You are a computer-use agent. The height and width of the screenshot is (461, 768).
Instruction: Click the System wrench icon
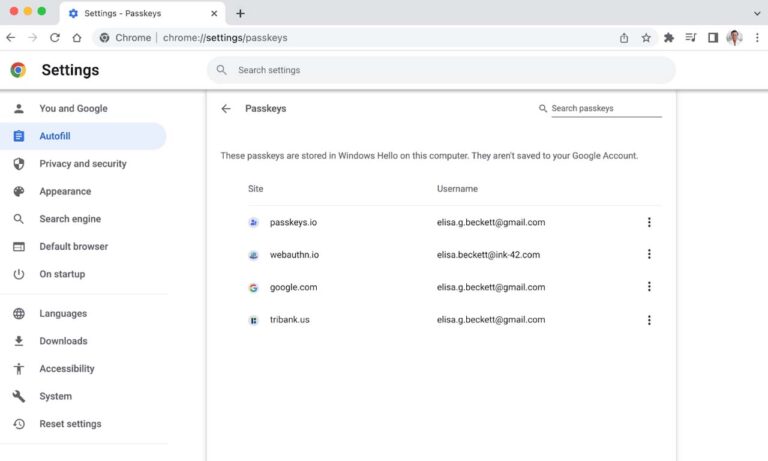point(19,396)
